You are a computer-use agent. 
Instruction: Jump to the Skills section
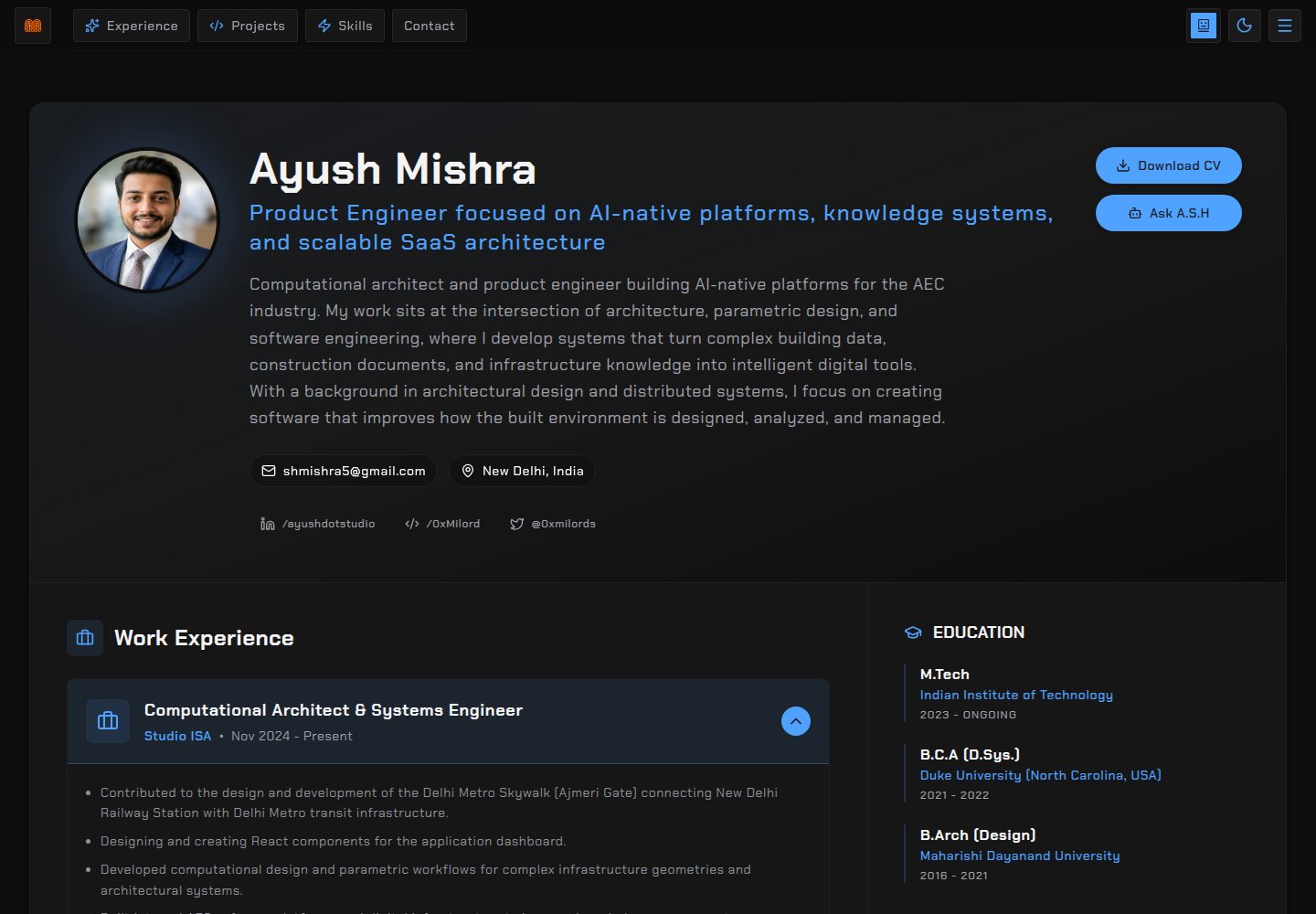tap(345, 26)
